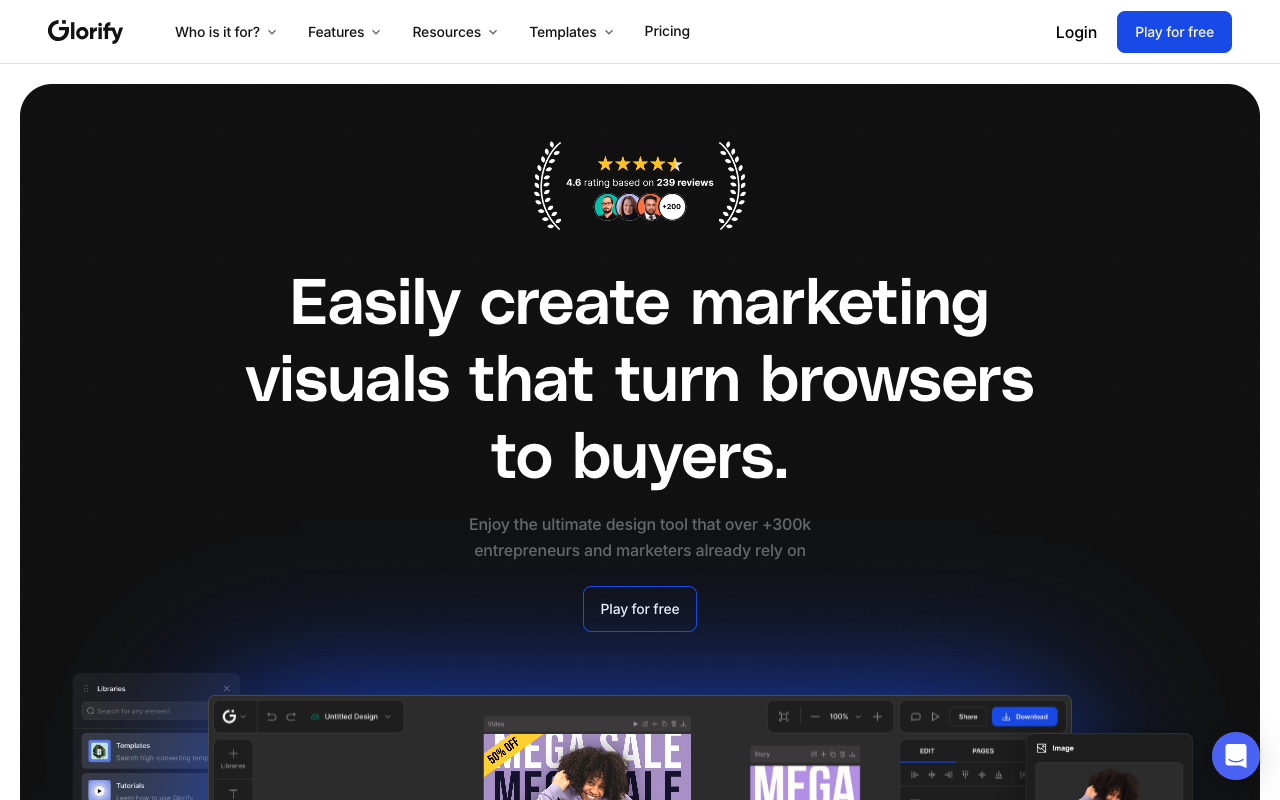The height and width of the screenshot is (800, 1280).
Task: Click the Login link
Action: tap(1076, 32)
